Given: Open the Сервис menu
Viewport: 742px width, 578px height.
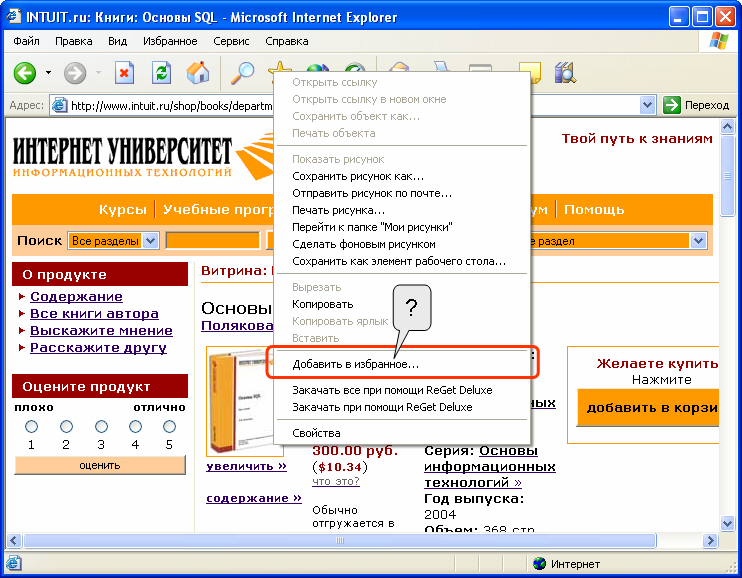Looking at the screenshot, I should [x=231, y=41].
